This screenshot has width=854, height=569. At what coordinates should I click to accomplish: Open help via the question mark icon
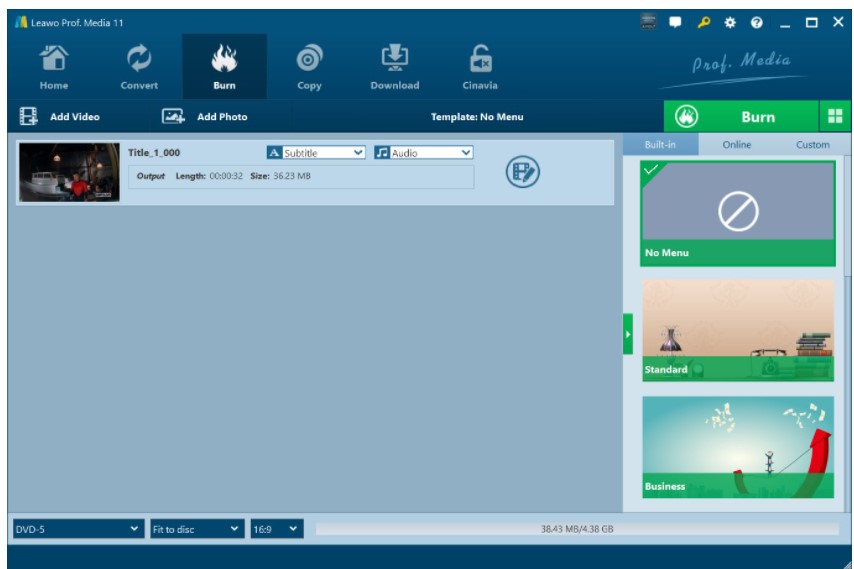click(x=757, y=22)
